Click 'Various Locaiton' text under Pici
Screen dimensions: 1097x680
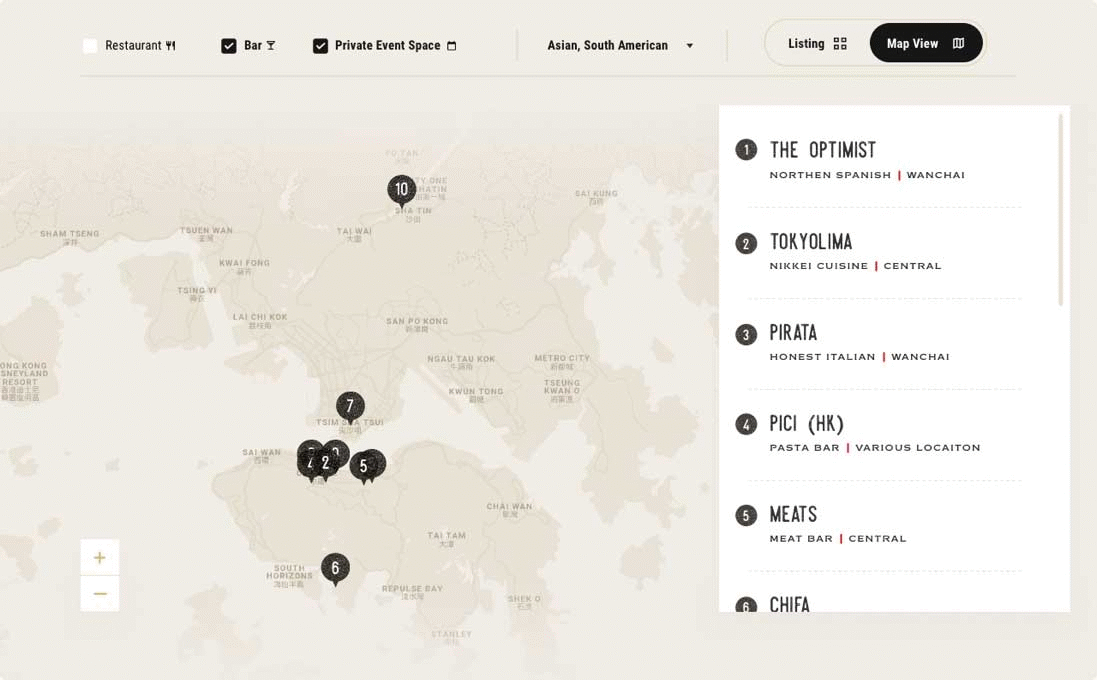click(x=918, y=448)
